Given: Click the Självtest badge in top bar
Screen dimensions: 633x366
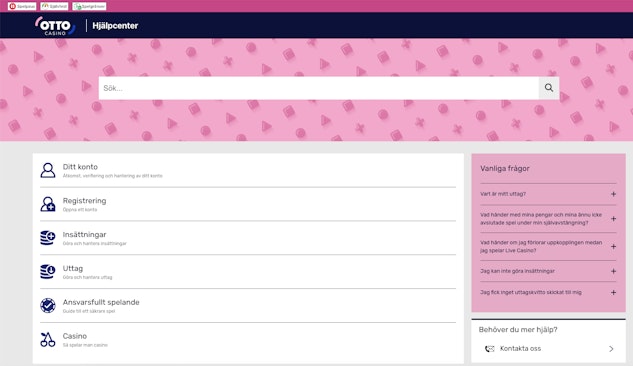Looking at the screenshot, I should (x=54, y=6).
